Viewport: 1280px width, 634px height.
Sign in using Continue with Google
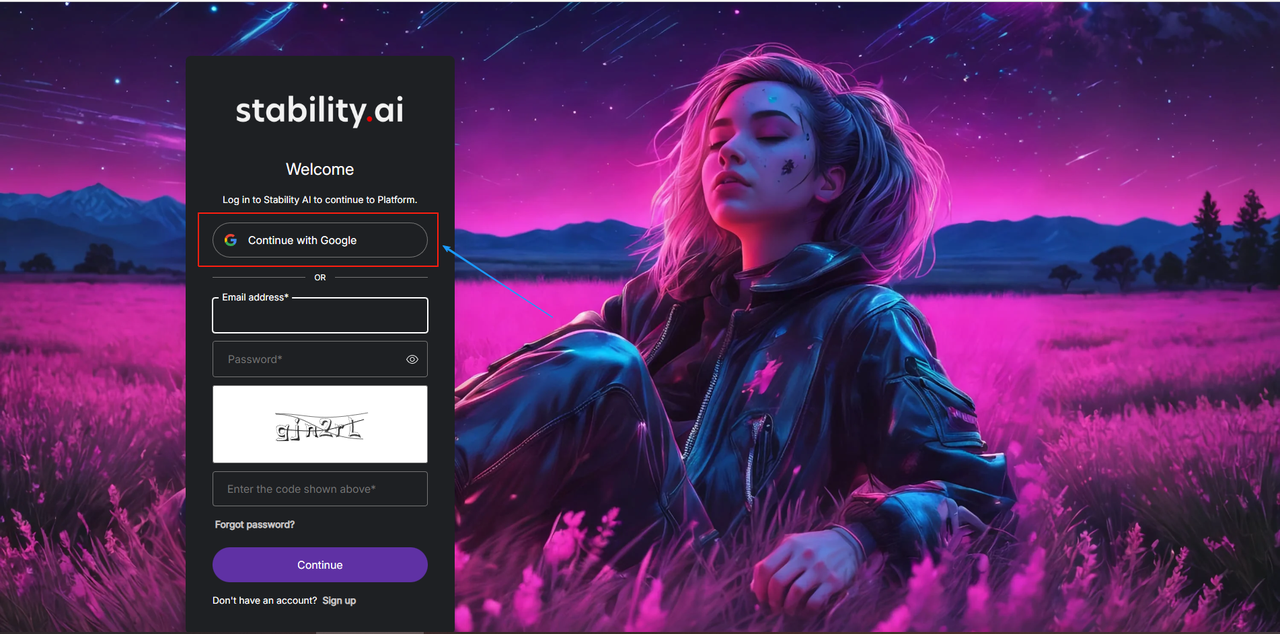click(320, 240)
